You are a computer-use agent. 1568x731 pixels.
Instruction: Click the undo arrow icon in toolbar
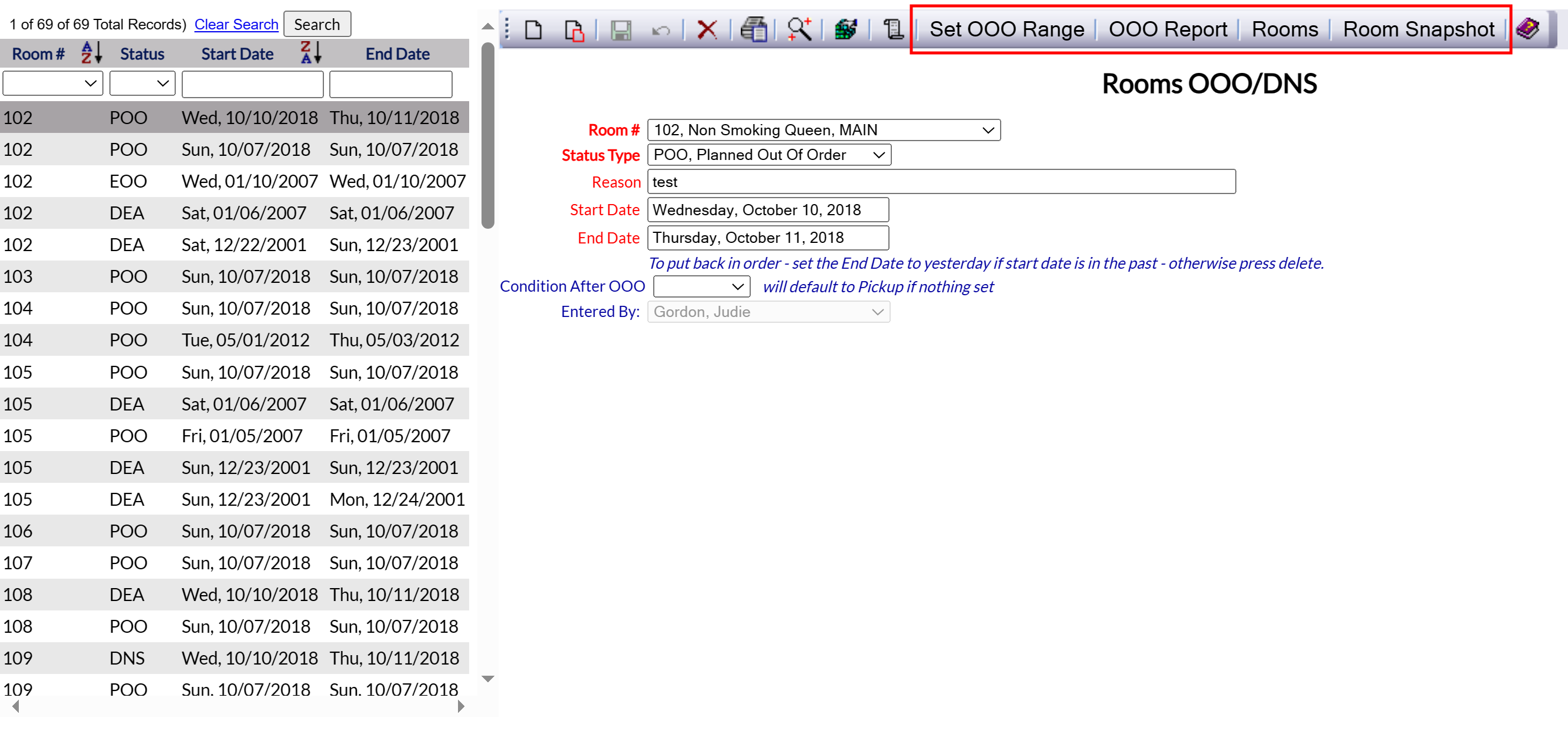coord(660,29)
